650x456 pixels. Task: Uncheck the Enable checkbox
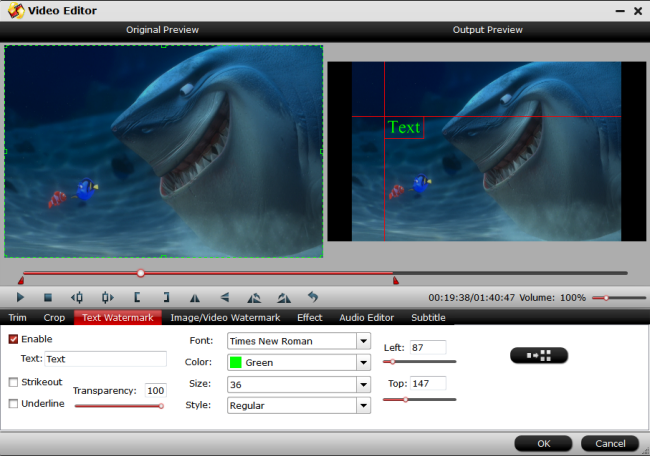[x=13, y=339]
